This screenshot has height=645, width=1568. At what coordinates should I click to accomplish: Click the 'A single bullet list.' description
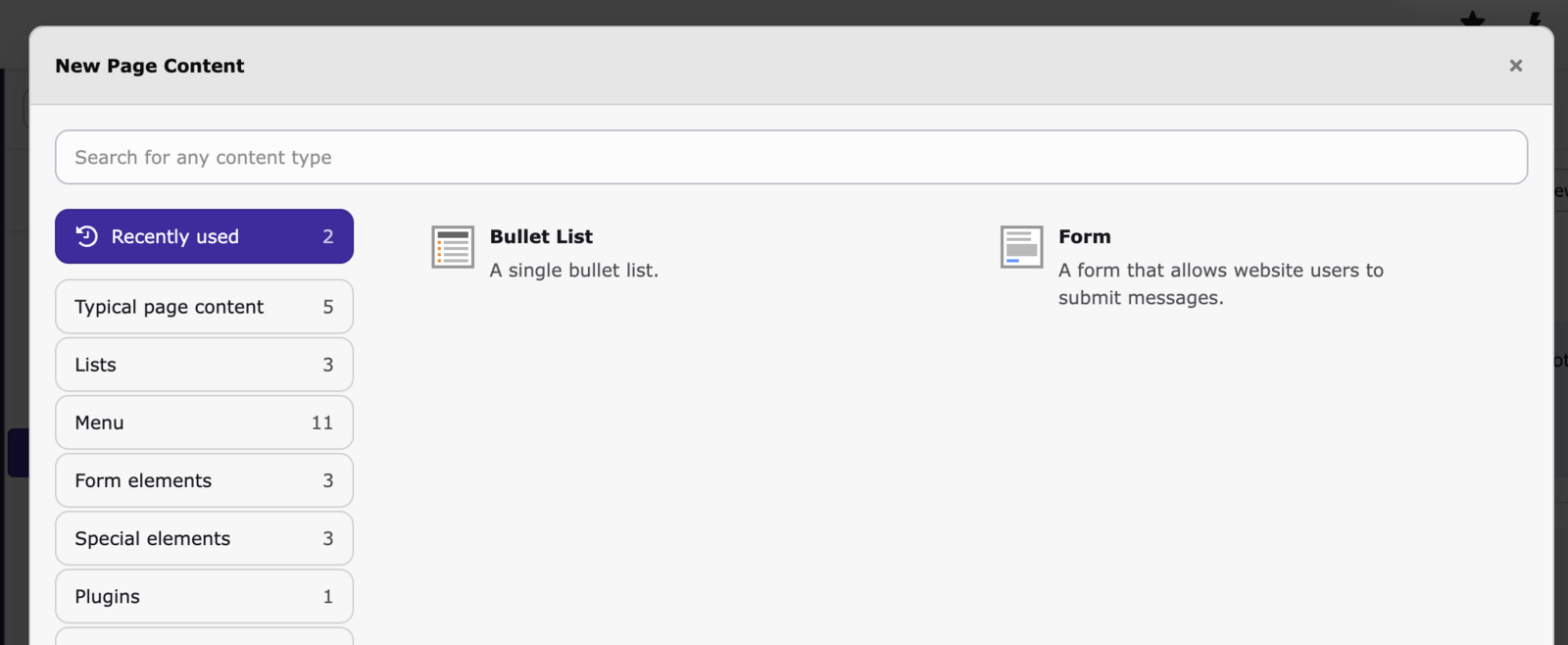[573, 271]
